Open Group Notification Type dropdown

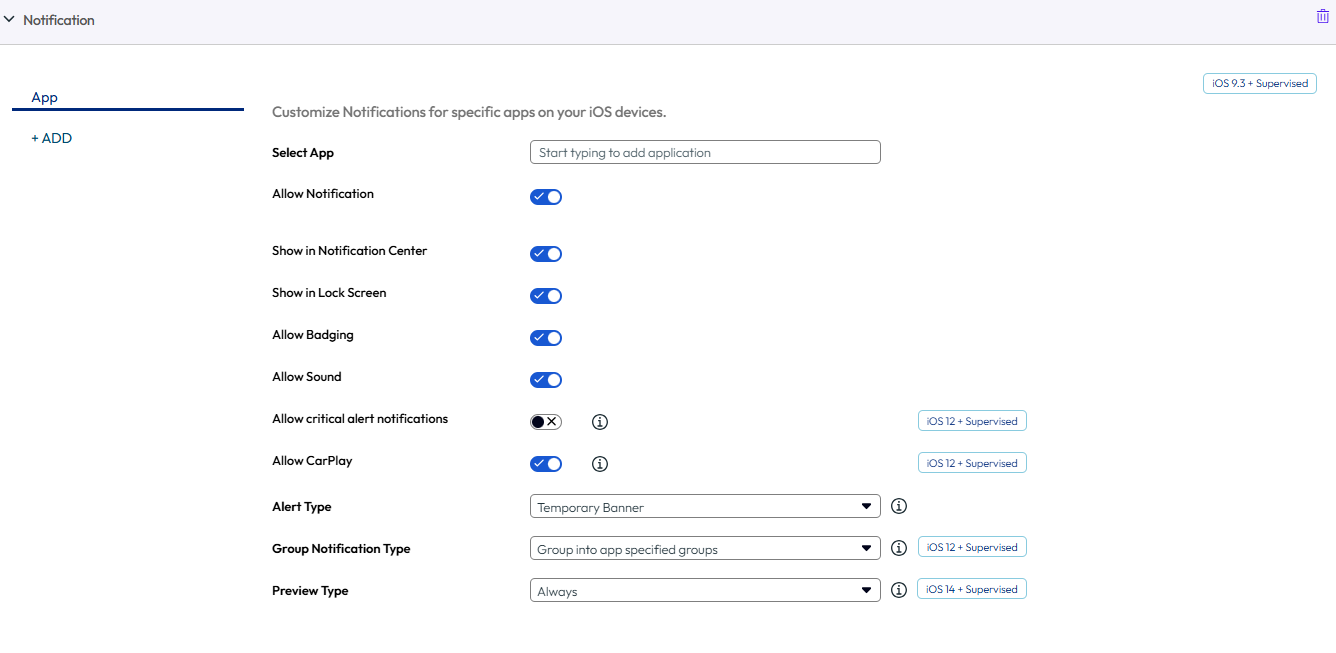(x=705, y=548)
